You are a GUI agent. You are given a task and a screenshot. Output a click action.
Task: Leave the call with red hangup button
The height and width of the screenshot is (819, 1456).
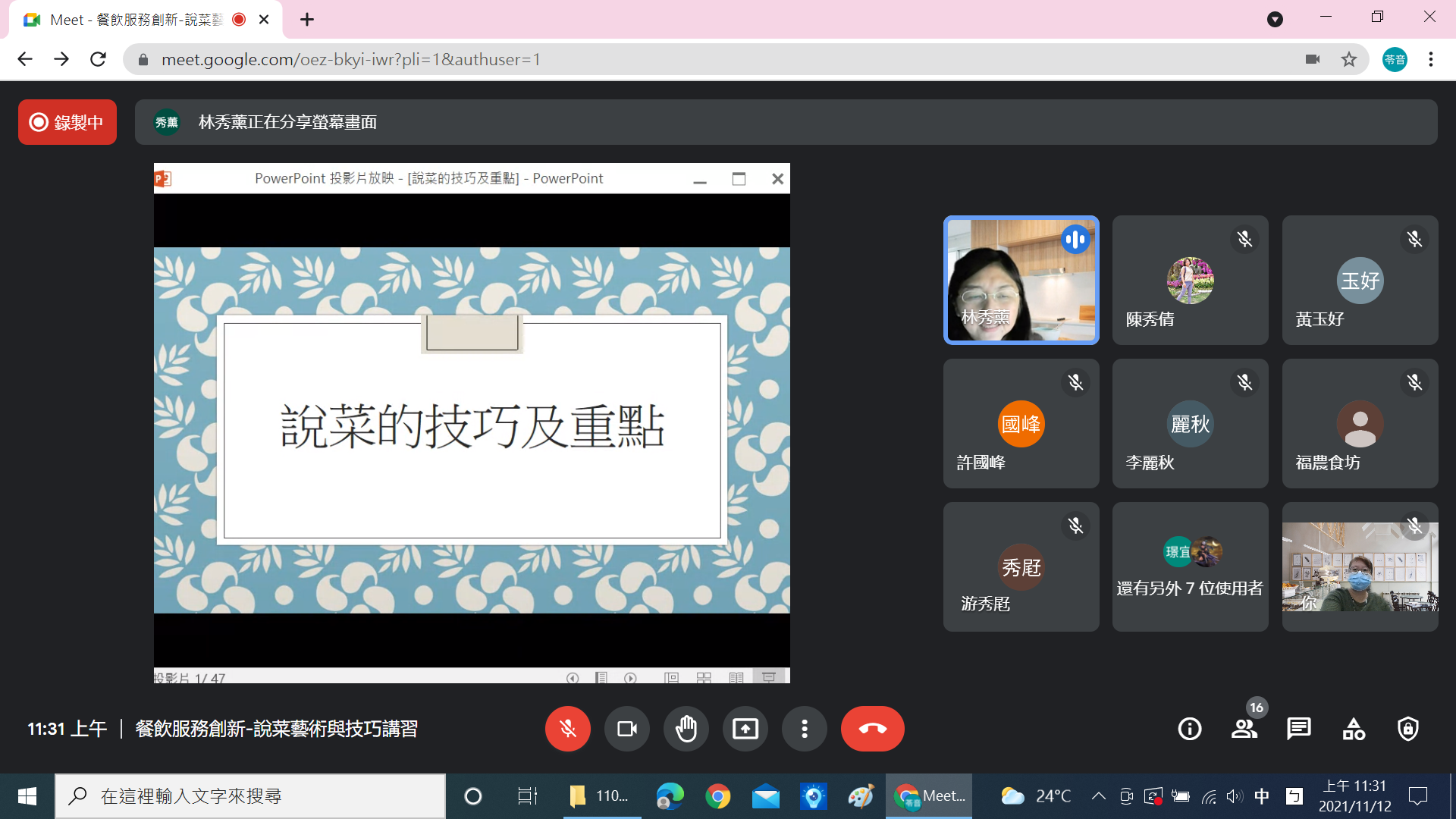pos(872,729)
